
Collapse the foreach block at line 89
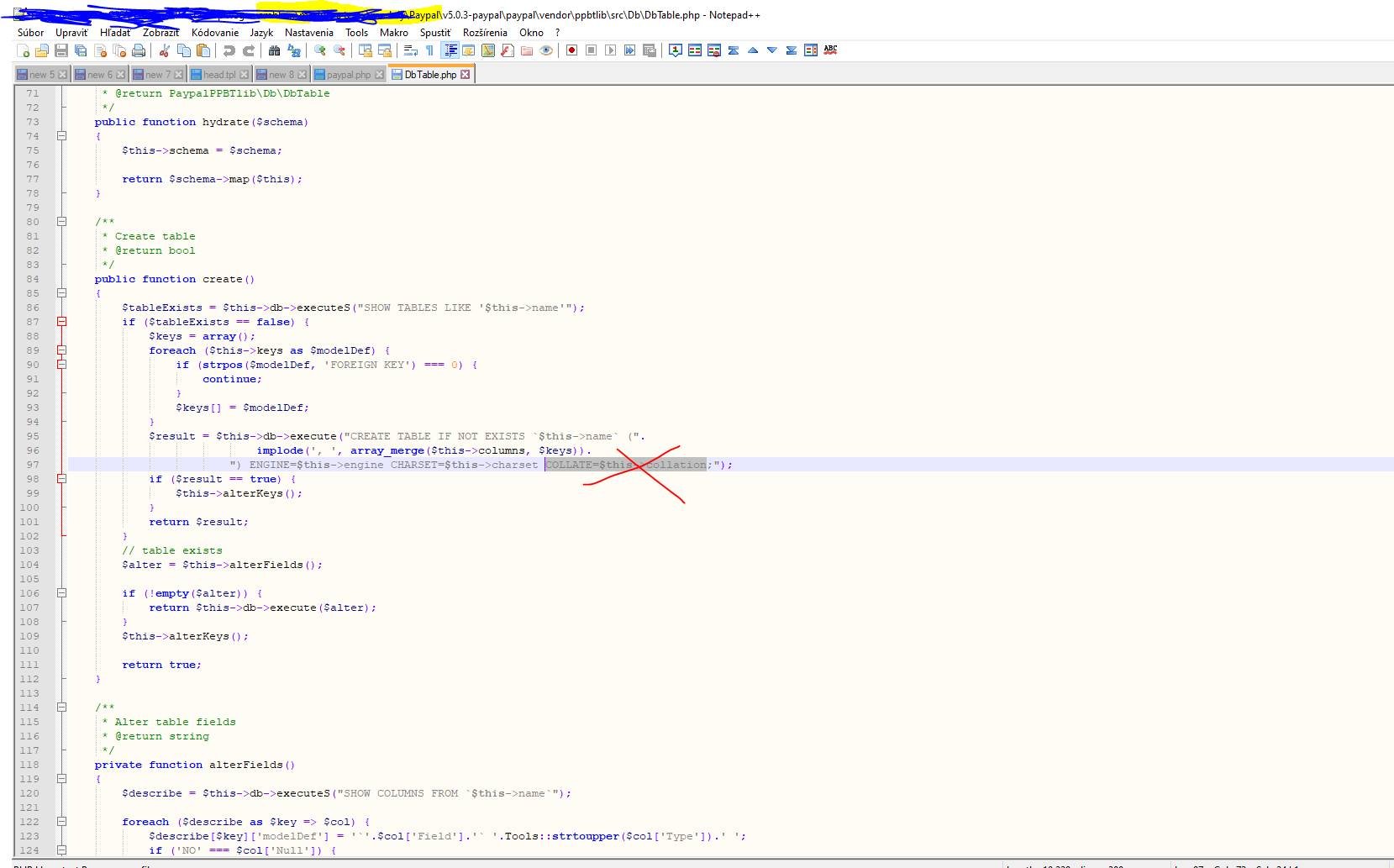[61, 350]
